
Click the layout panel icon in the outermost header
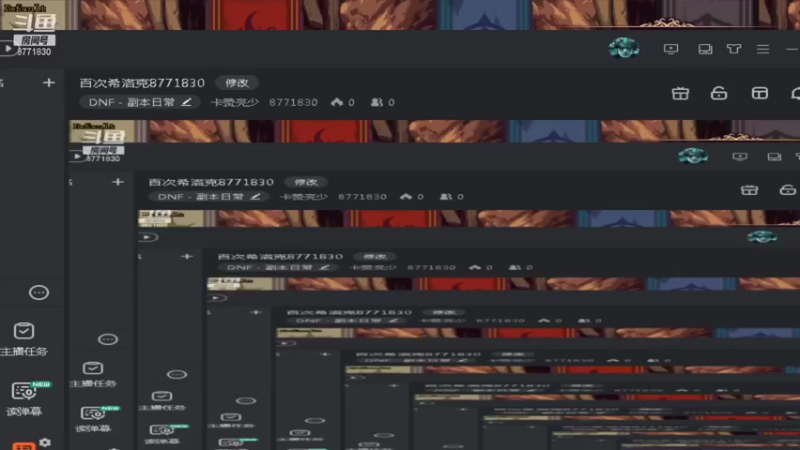(x=760, y=93)
